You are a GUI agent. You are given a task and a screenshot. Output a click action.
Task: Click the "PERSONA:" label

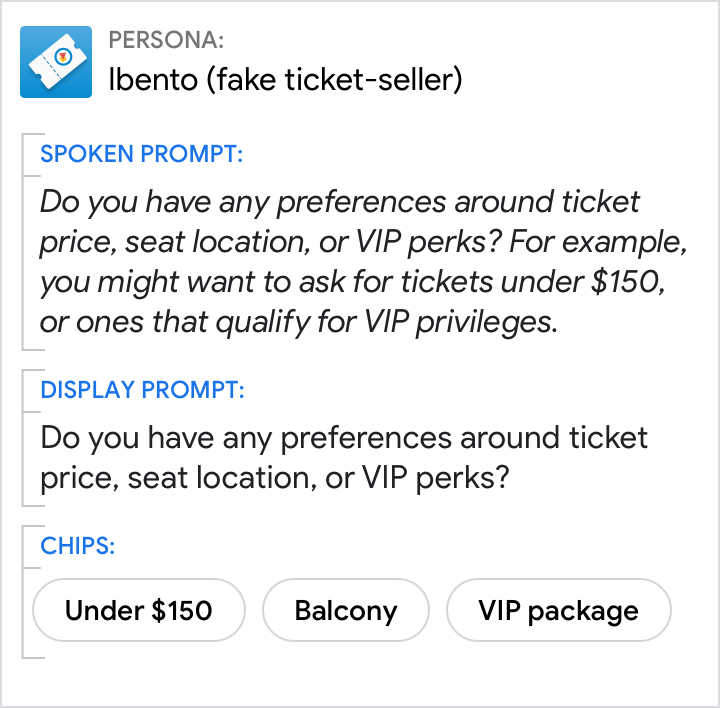[x=166, y=40]
